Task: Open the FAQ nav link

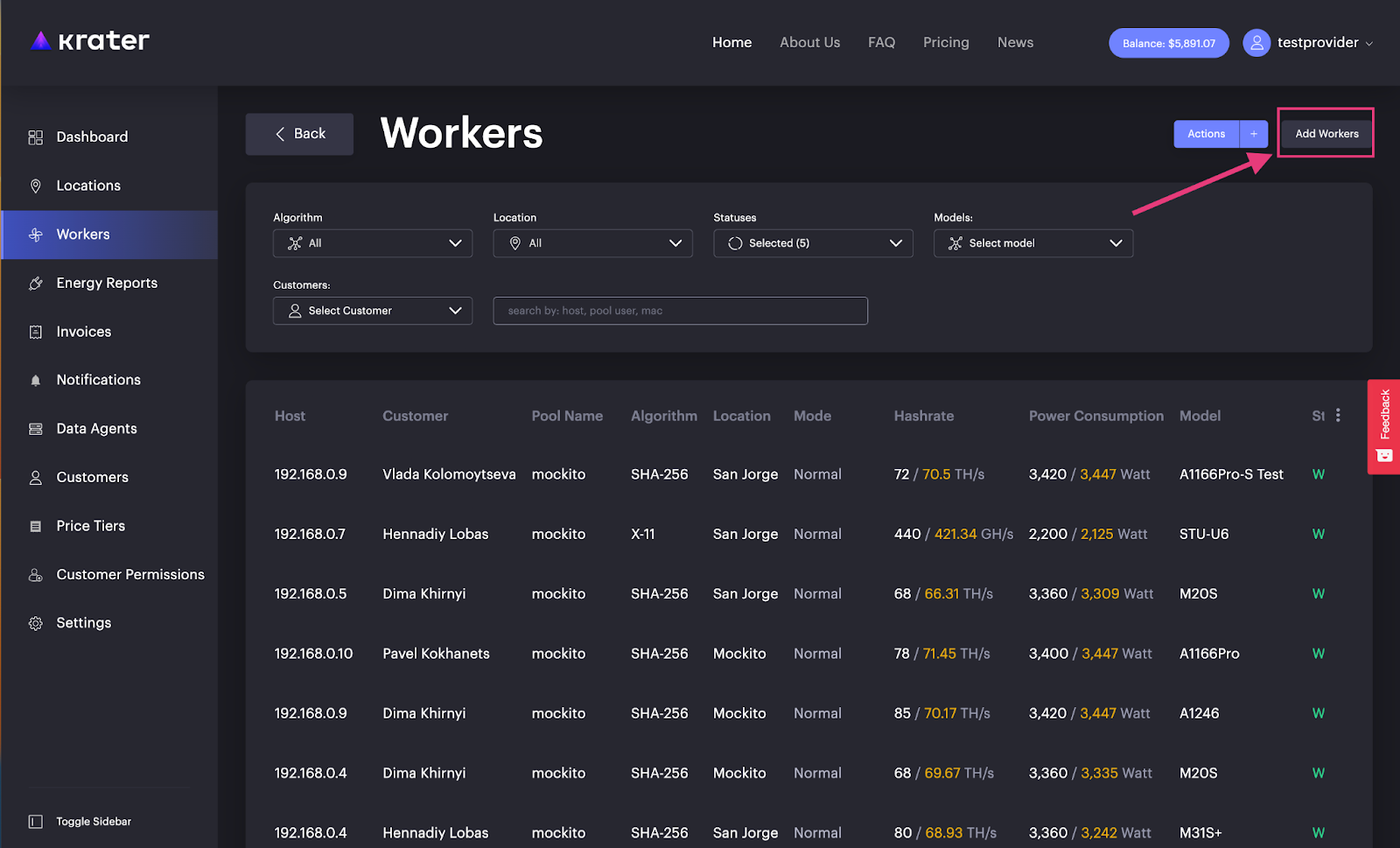Action: (x=881, y=42)
